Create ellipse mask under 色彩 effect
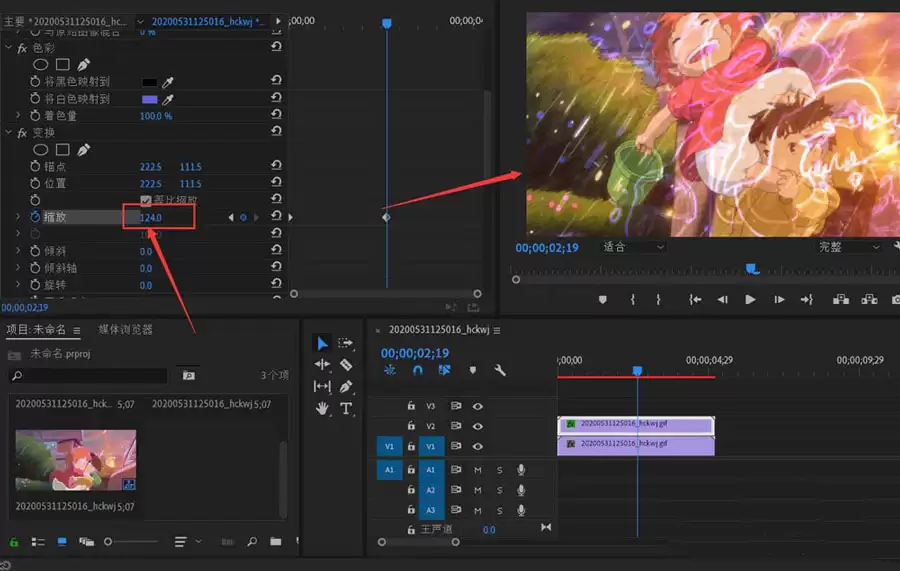 pos(40,64)
